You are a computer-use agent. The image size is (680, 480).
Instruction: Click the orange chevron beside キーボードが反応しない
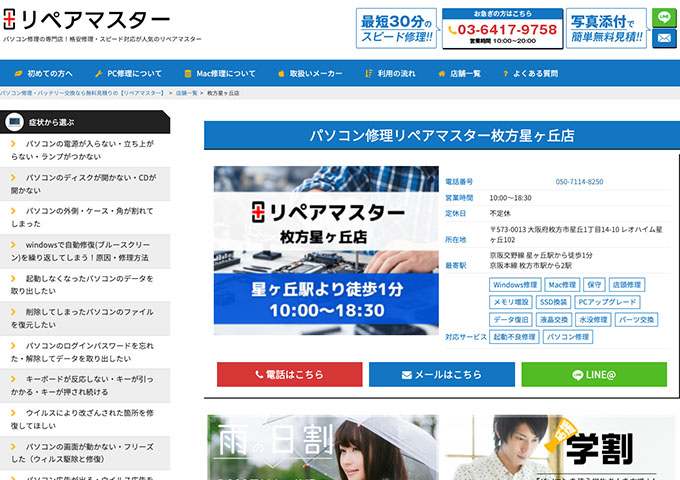pyautogui.click(x=13, y=379)
